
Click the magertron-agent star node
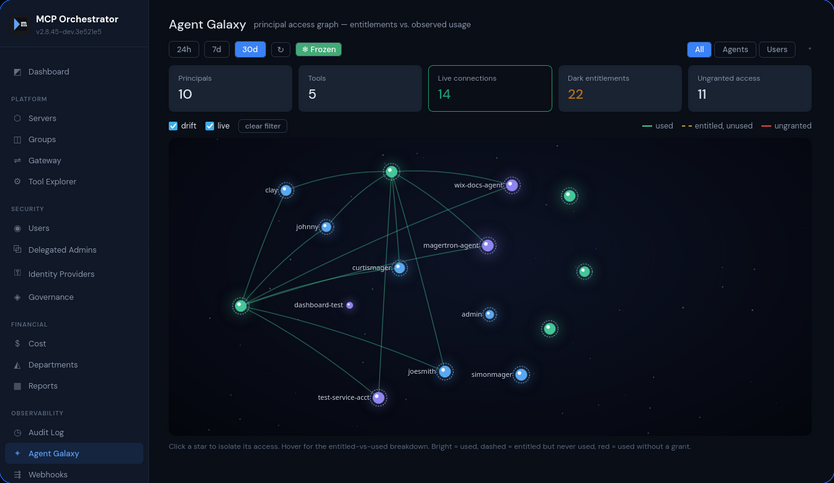pos(488,245)
